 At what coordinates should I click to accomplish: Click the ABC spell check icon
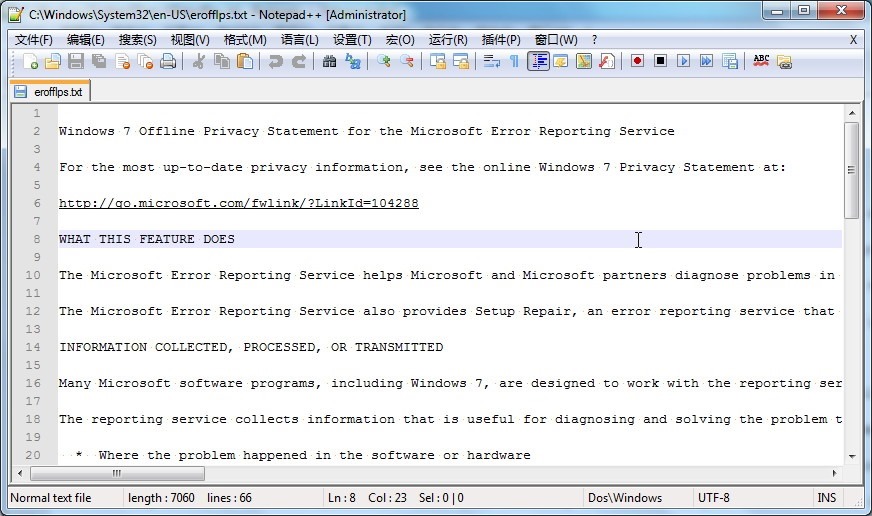pyautogui.click(x=761, y=61)
